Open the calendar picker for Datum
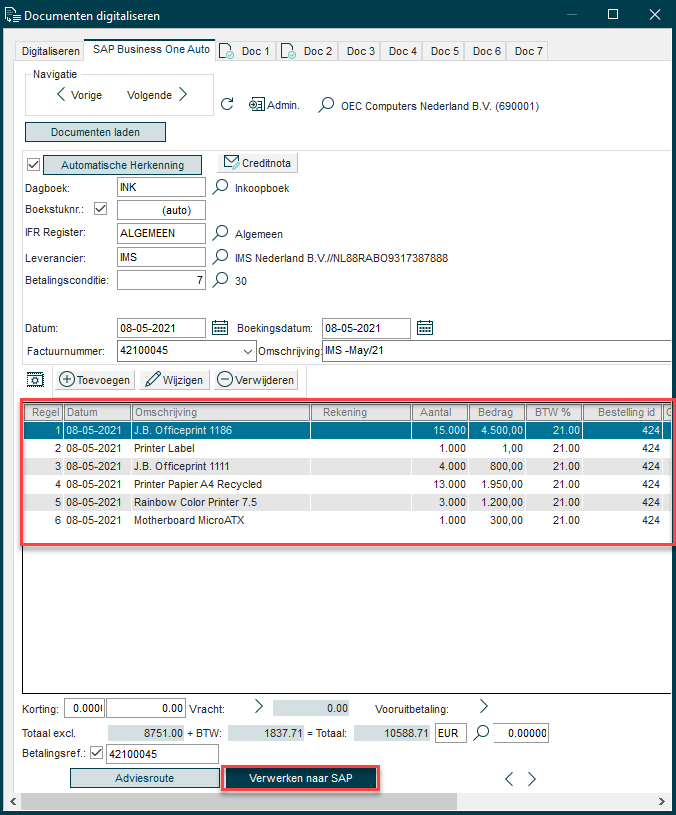The image size is (676, 815). [220, 328]
